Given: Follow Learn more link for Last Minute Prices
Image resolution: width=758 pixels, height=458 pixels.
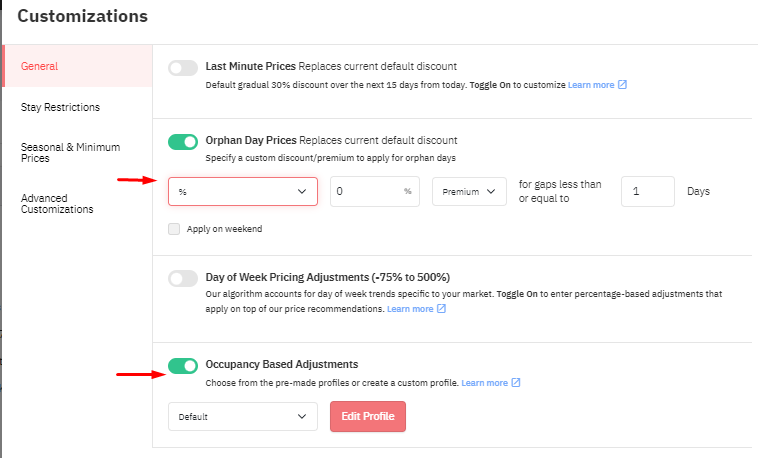Looking at the screenshot, I should (591, 85).
